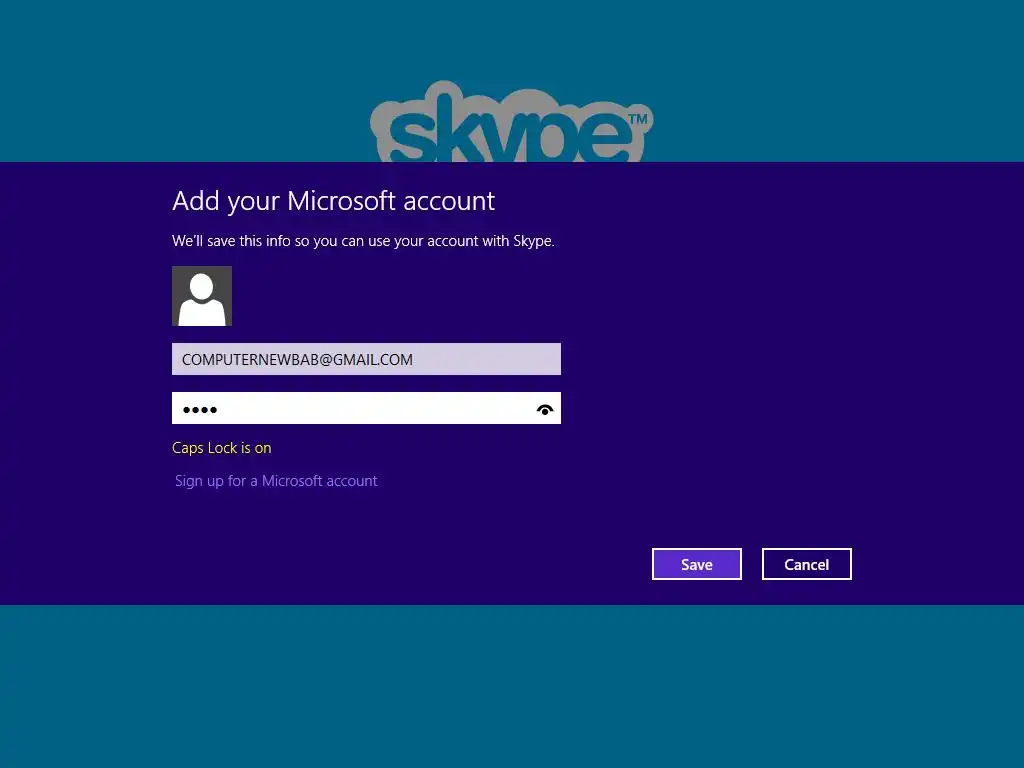Click the "We'll save this info" description text
1024x768 pixels.
click(x=363, y=241)
